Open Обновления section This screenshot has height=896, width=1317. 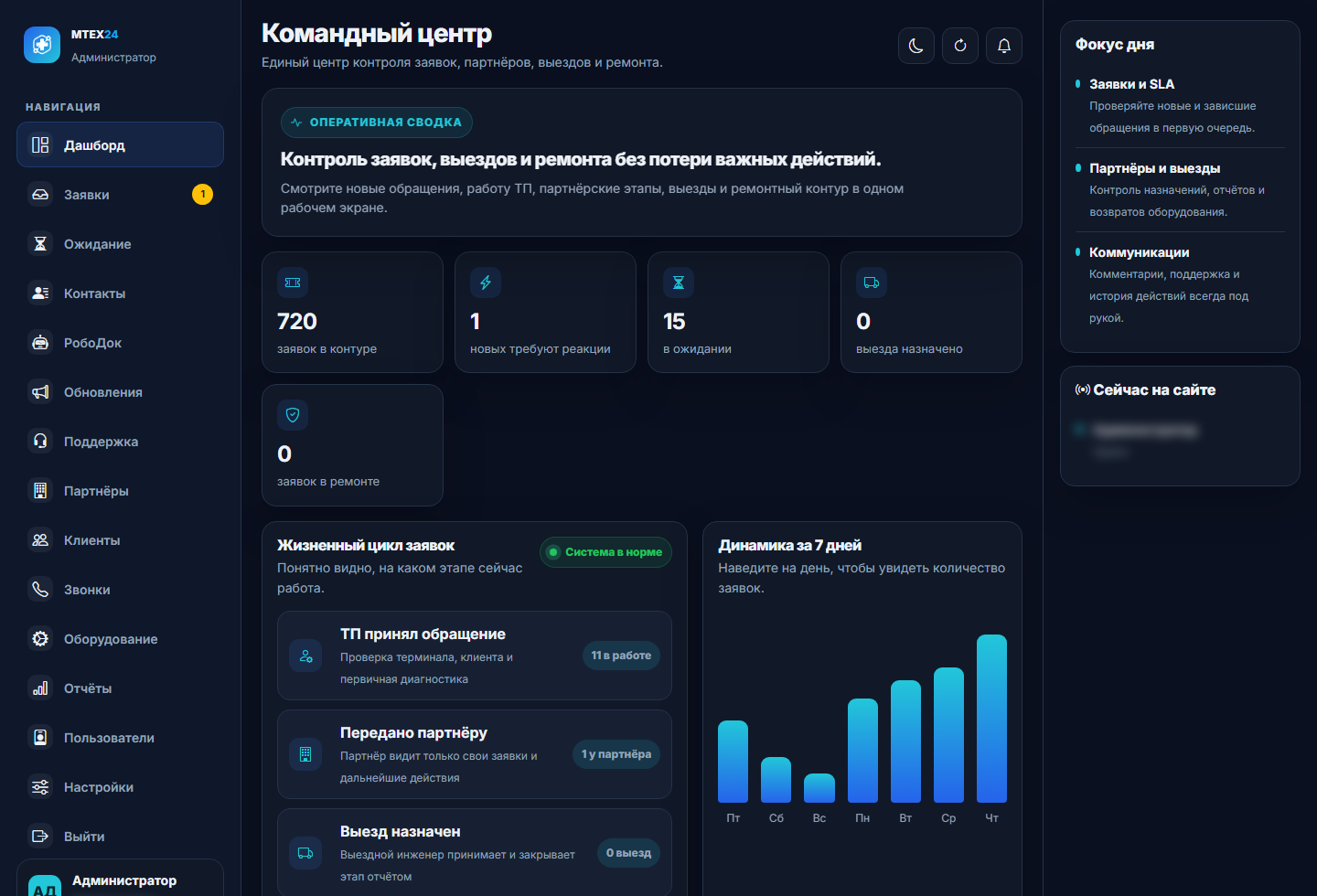pyautogui.click(x=120, y=391)
